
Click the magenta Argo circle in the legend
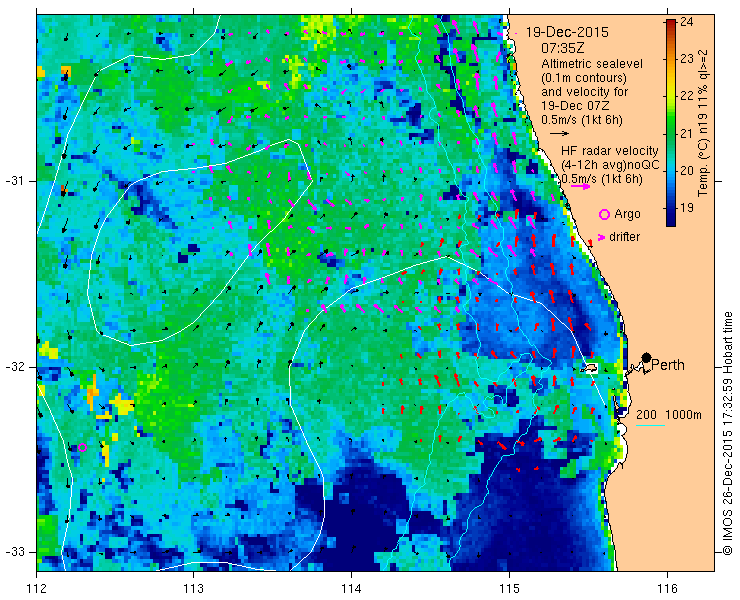pos(604,215)
